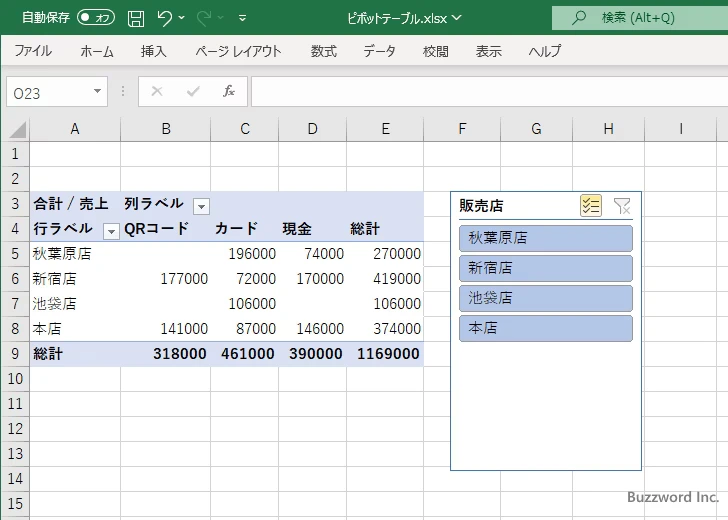Select column C header
This screenshot has height=520, width=728.
[245, 129]
